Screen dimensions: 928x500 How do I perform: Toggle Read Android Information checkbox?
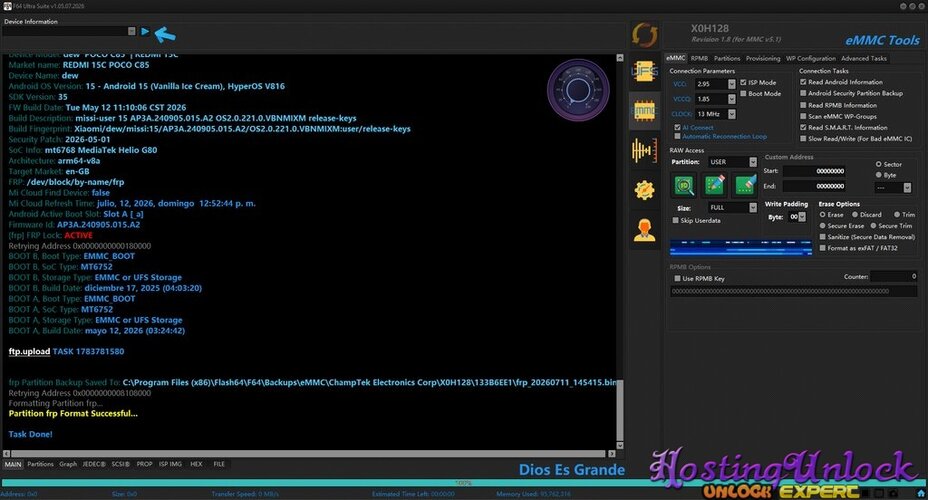click(803, 82)
